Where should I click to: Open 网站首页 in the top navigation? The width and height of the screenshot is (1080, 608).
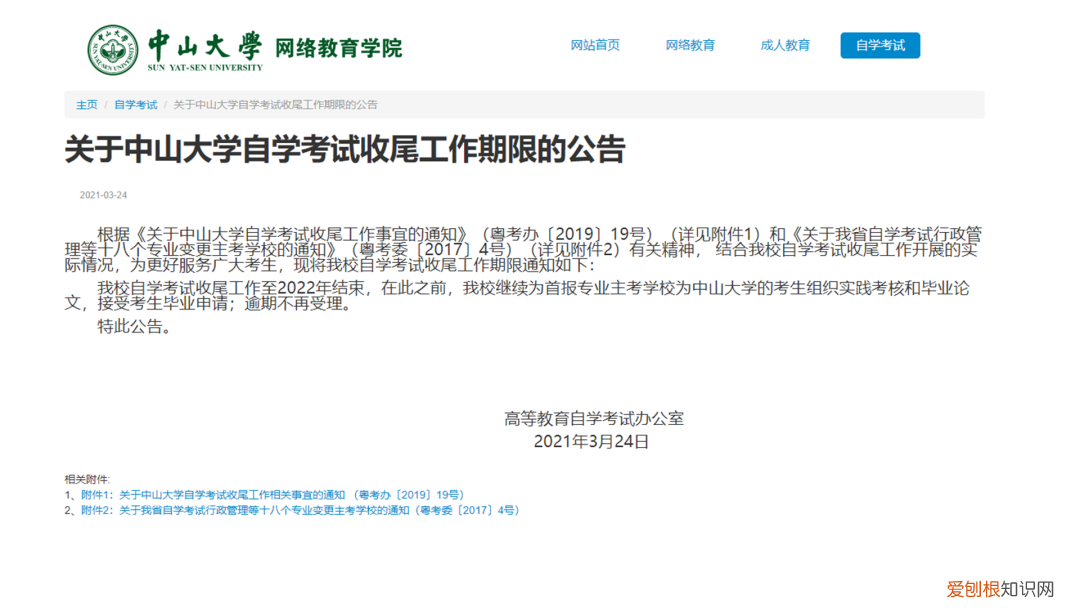(595, 44)
